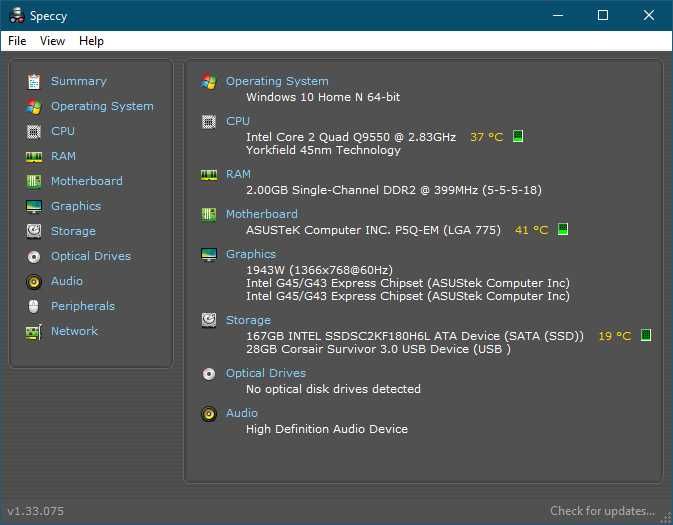The image size is (673, 525).
Task: Select Peripherals label in sidebar
Action: pos(83,306)
